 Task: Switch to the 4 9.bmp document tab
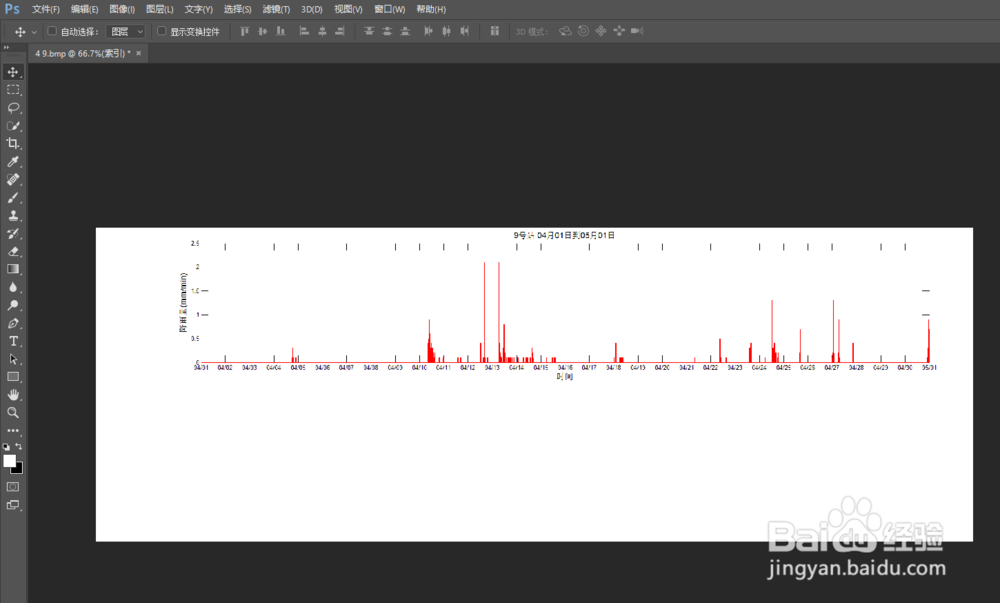(83, 54)
